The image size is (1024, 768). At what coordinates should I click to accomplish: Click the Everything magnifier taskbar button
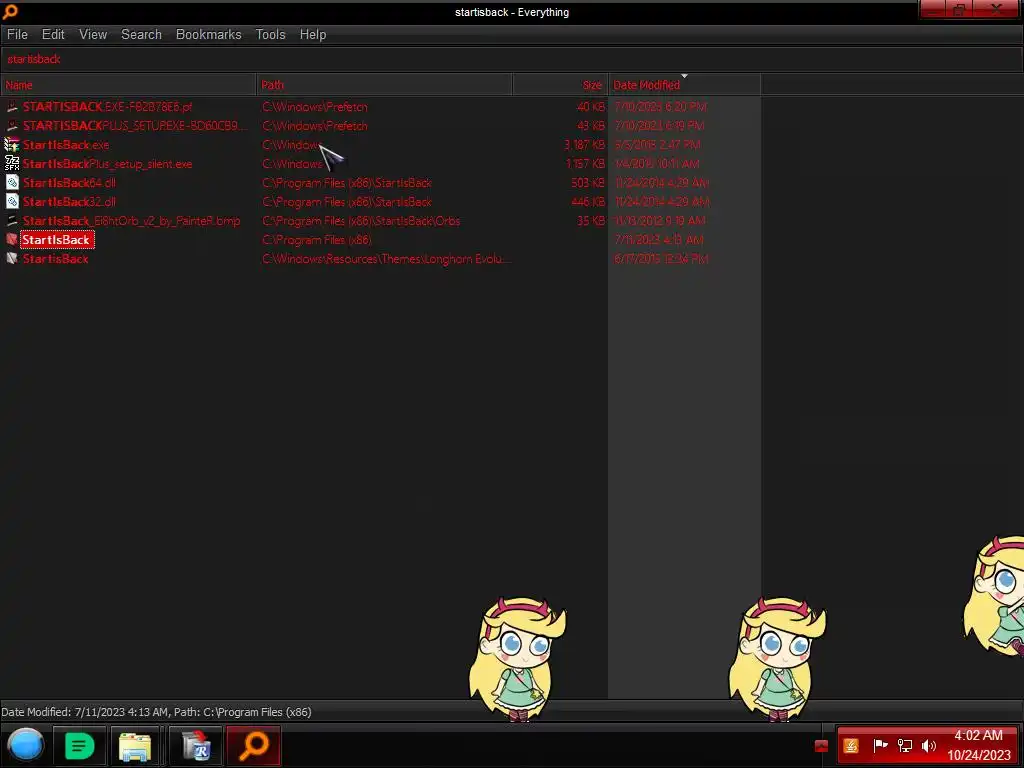[x=253, y=745]
